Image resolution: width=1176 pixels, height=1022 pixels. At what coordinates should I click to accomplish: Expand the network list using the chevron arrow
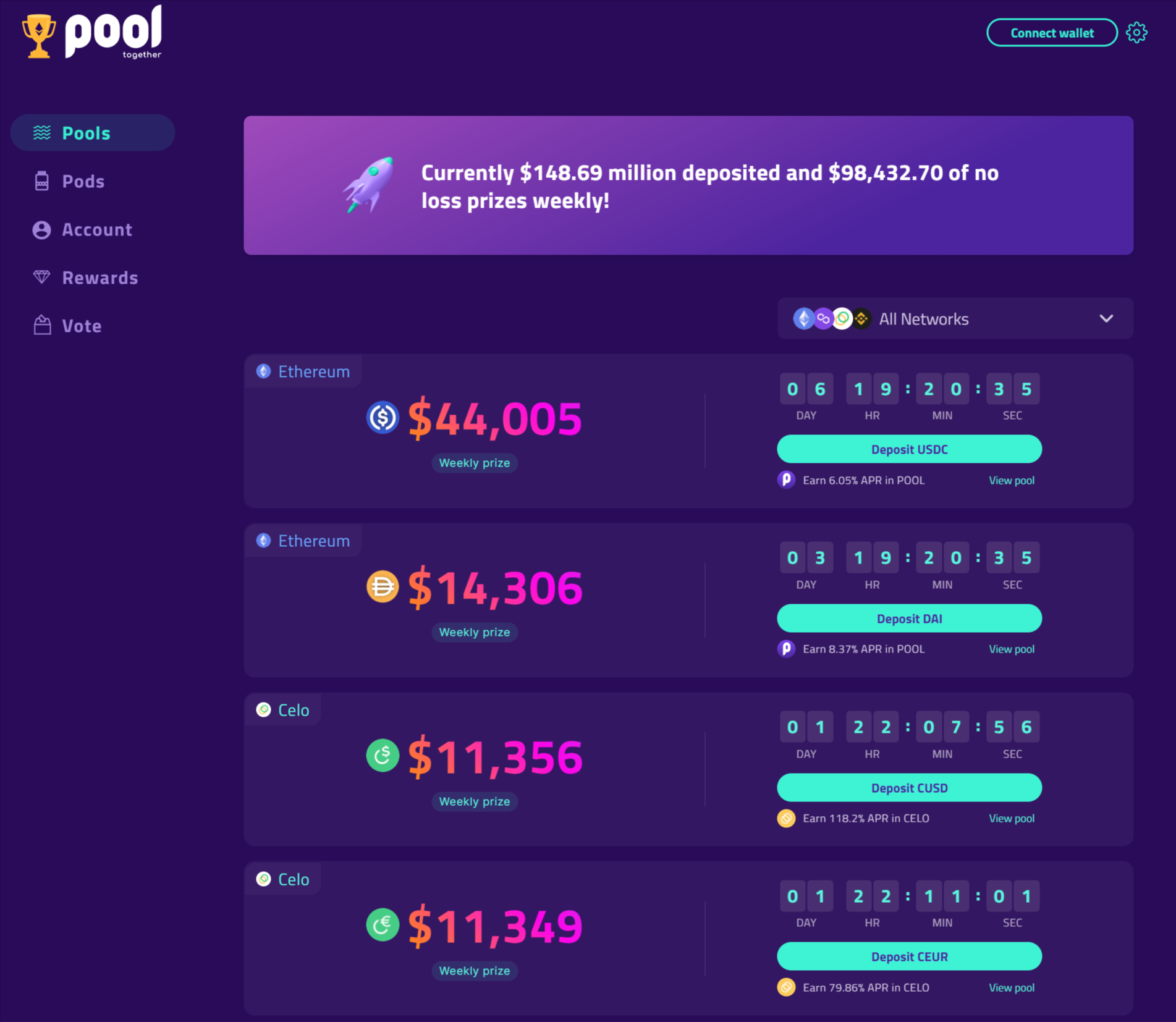tap(1106, 319)
